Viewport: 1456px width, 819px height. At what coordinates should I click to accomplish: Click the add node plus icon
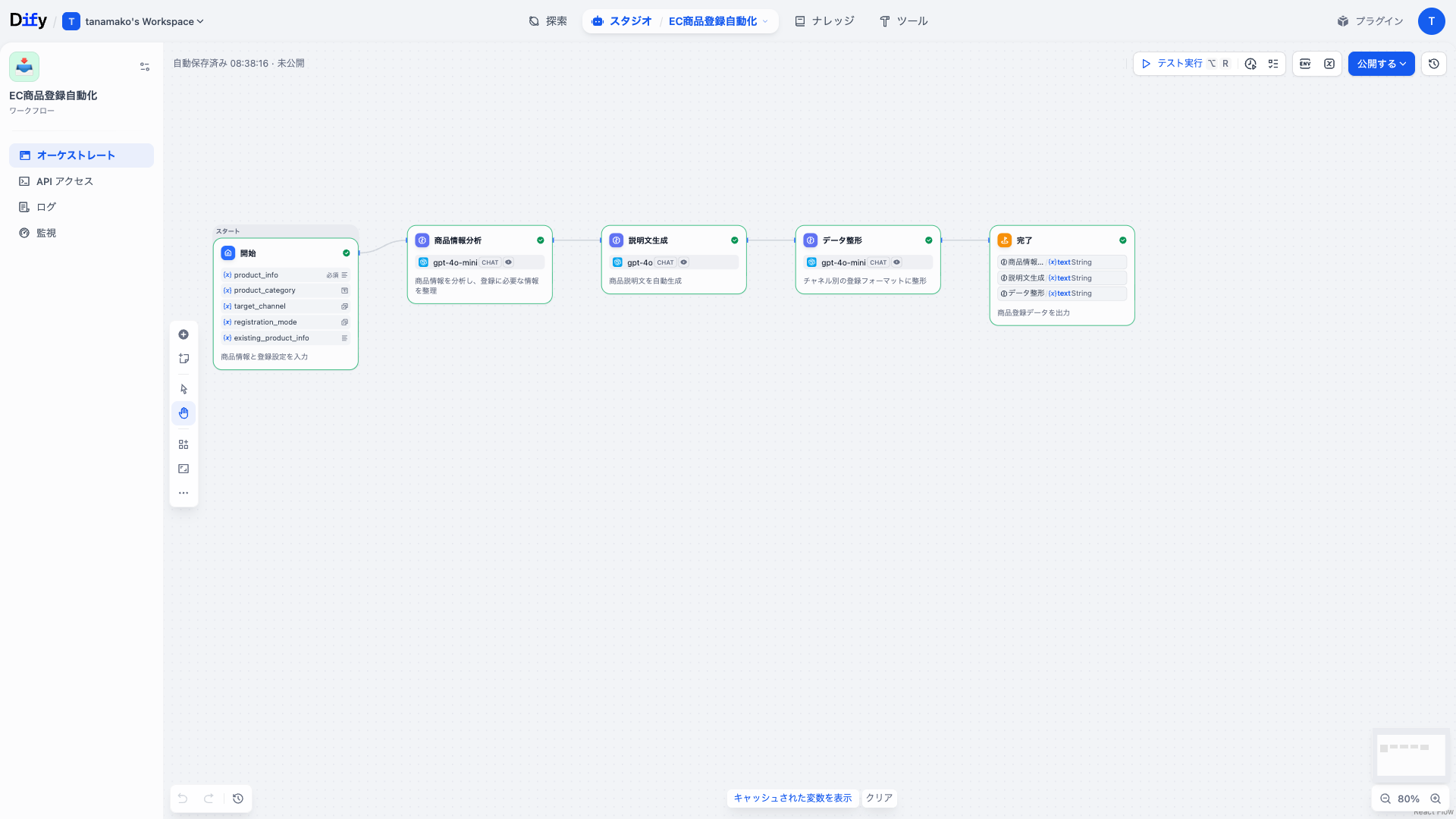tap(184, 334)
